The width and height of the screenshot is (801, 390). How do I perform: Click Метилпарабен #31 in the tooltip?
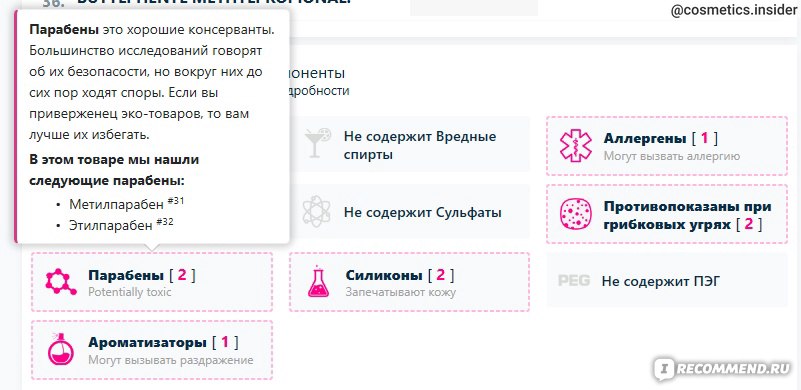point(127,203)
